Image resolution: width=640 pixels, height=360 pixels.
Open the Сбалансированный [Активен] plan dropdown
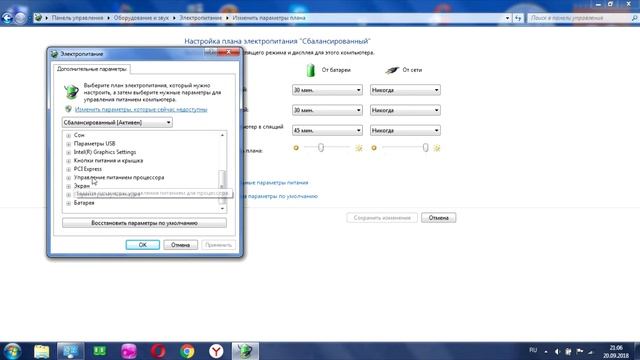coord(117,122)
